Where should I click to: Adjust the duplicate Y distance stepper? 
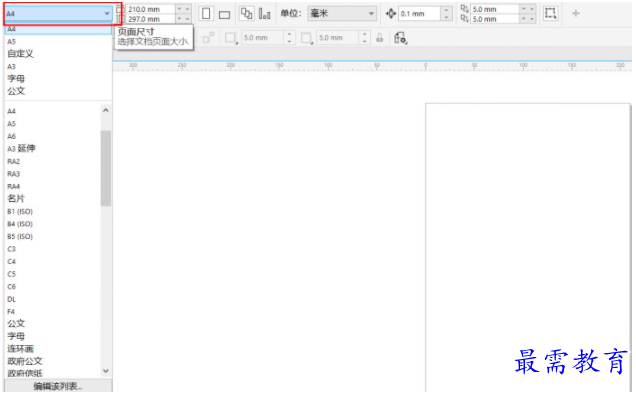coord(528,19)
